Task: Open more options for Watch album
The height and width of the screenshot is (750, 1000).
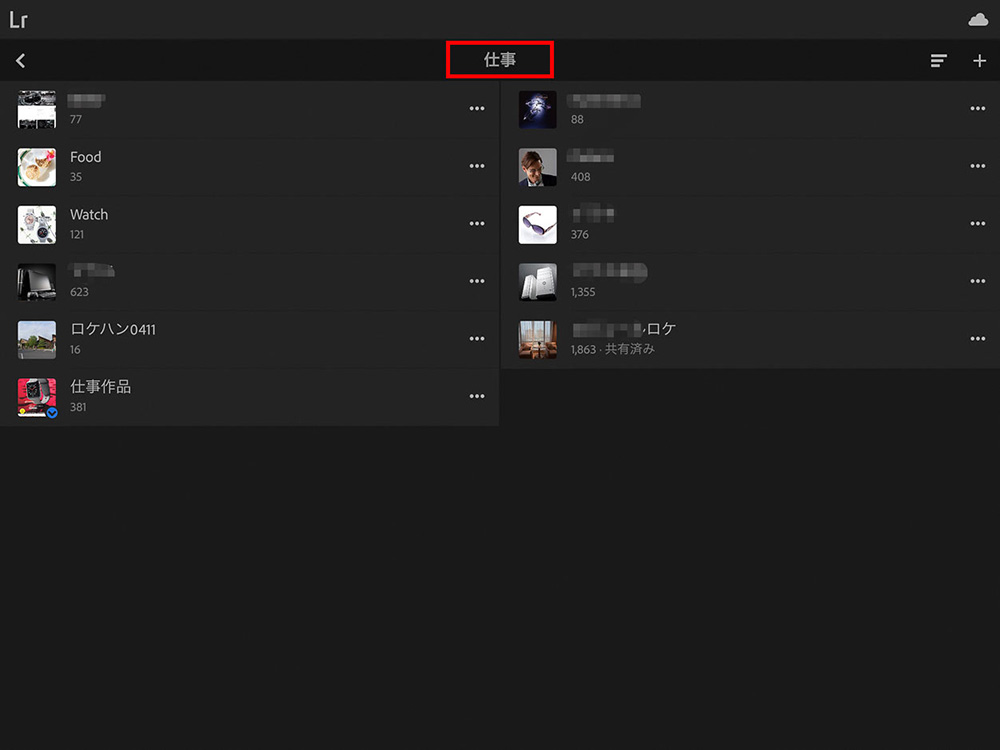Action: point(477,224)
